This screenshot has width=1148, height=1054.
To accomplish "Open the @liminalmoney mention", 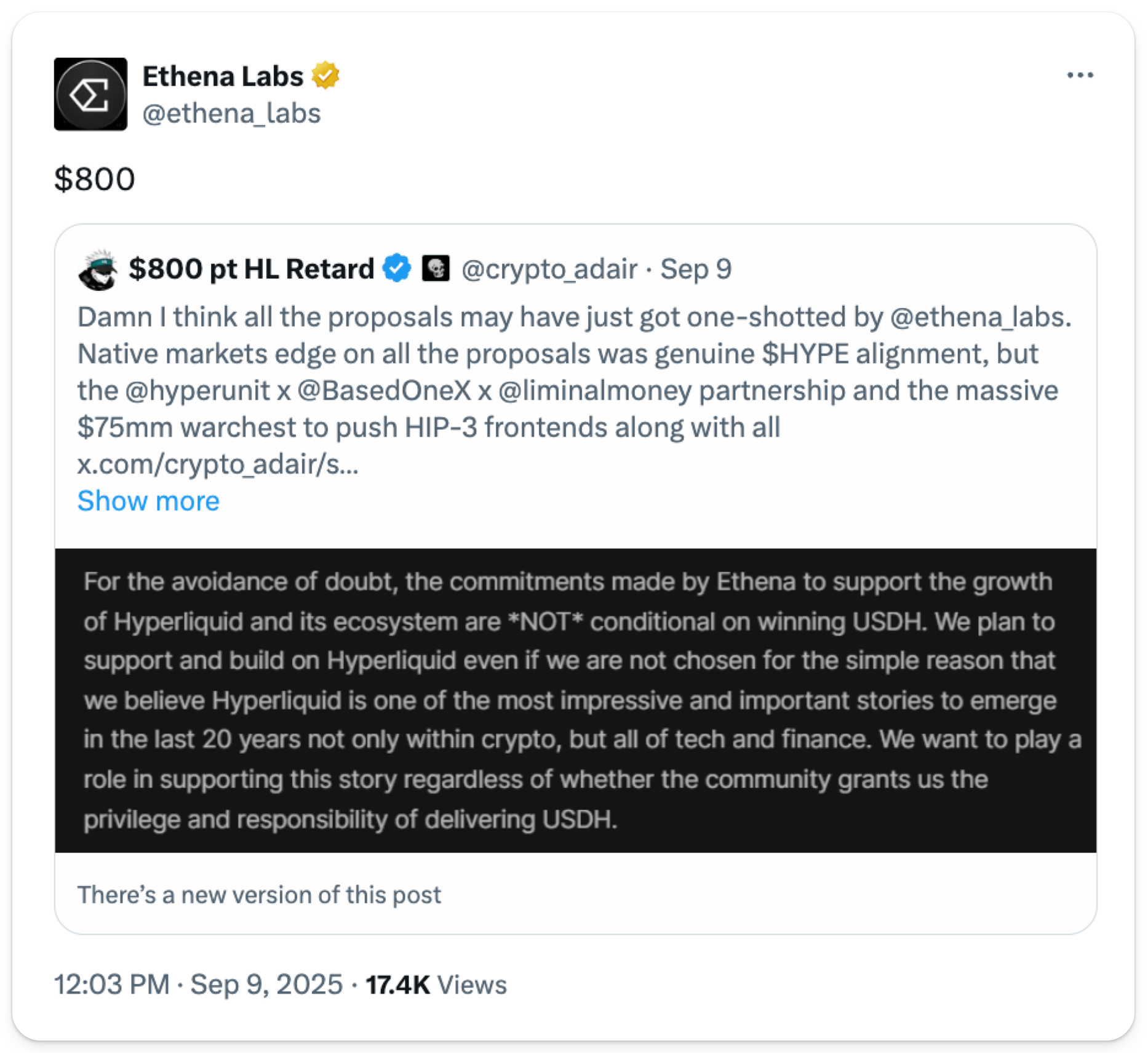I will pyautogui.click(x=594, y=391).
